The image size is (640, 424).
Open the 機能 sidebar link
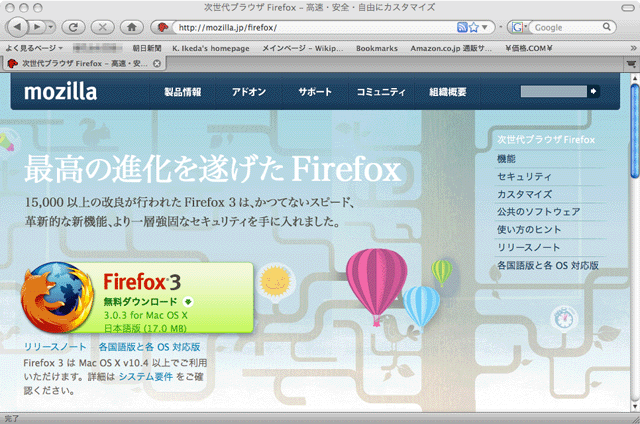[506, 159]
